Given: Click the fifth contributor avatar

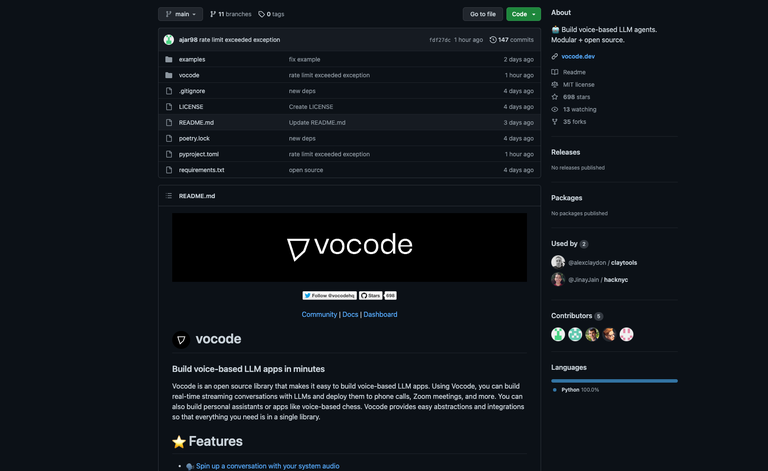Looking at the screenshot, I should (x=626, y=334).
